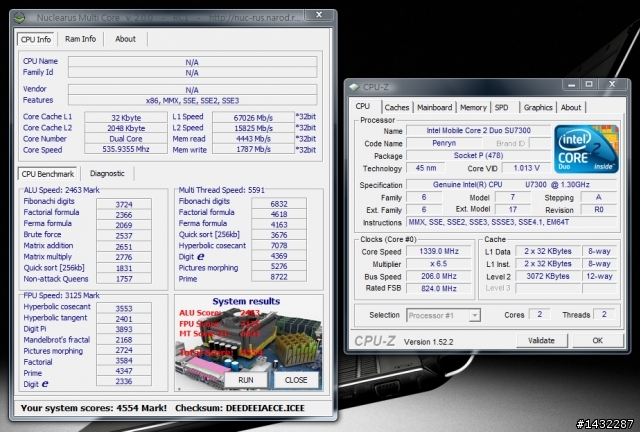
Task: Switch to the About tab in Nuclearus
Action: pyautogui.click(x=125, y=39)
